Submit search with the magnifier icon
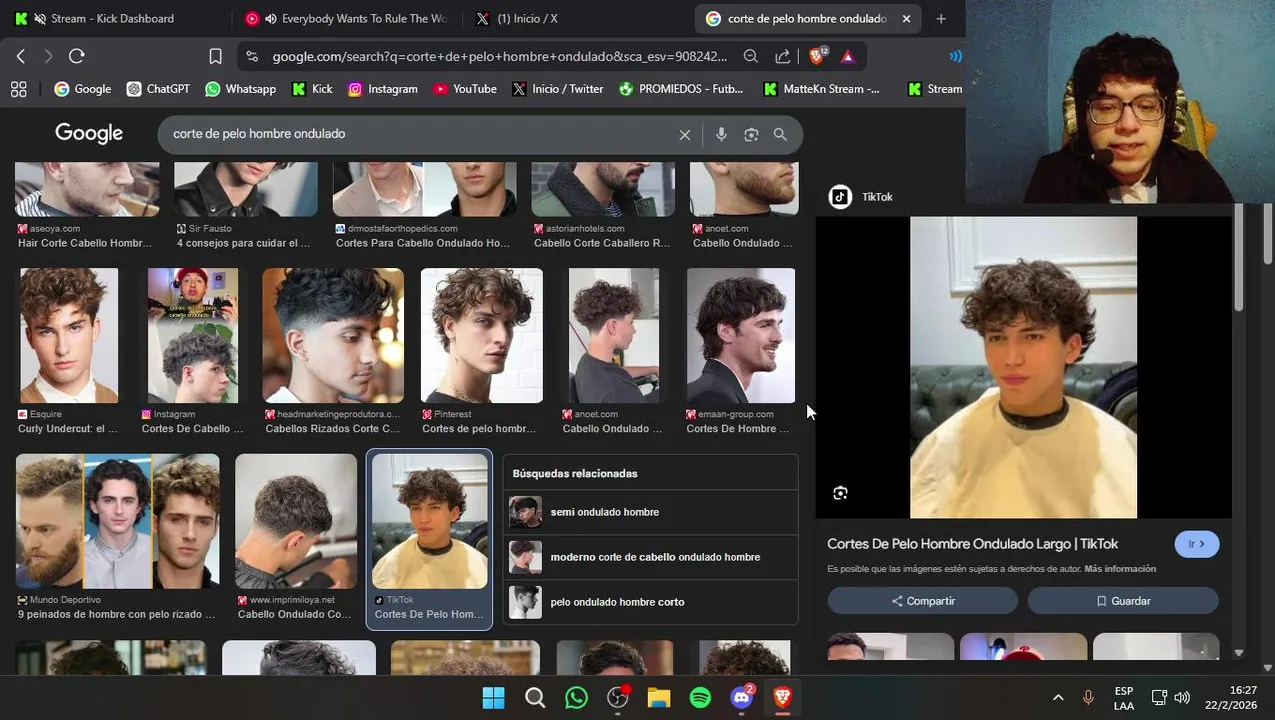The height and width of the screenshot is (720, 1275). 780,135
